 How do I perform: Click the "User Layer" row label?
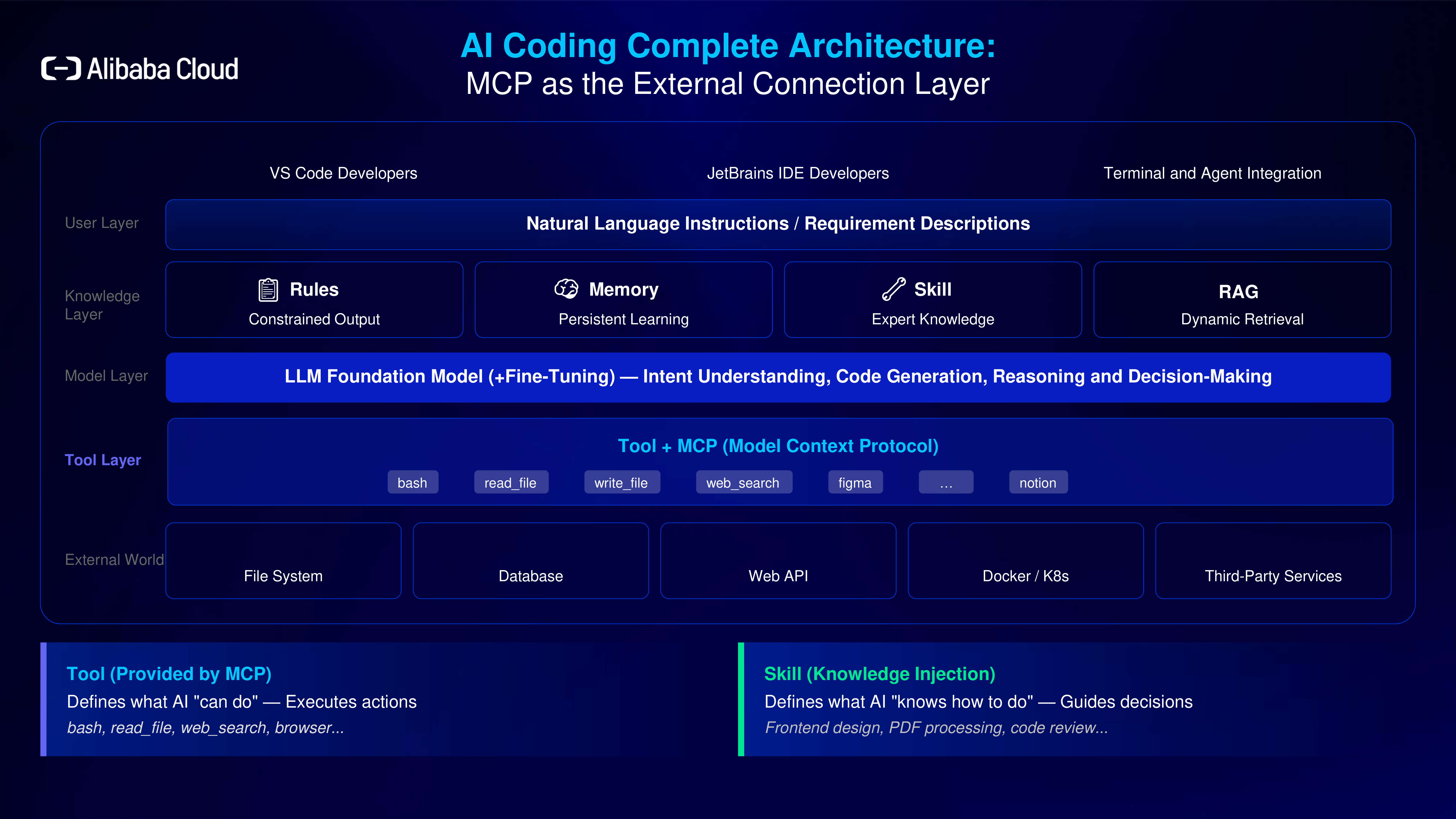coord(102,223)
